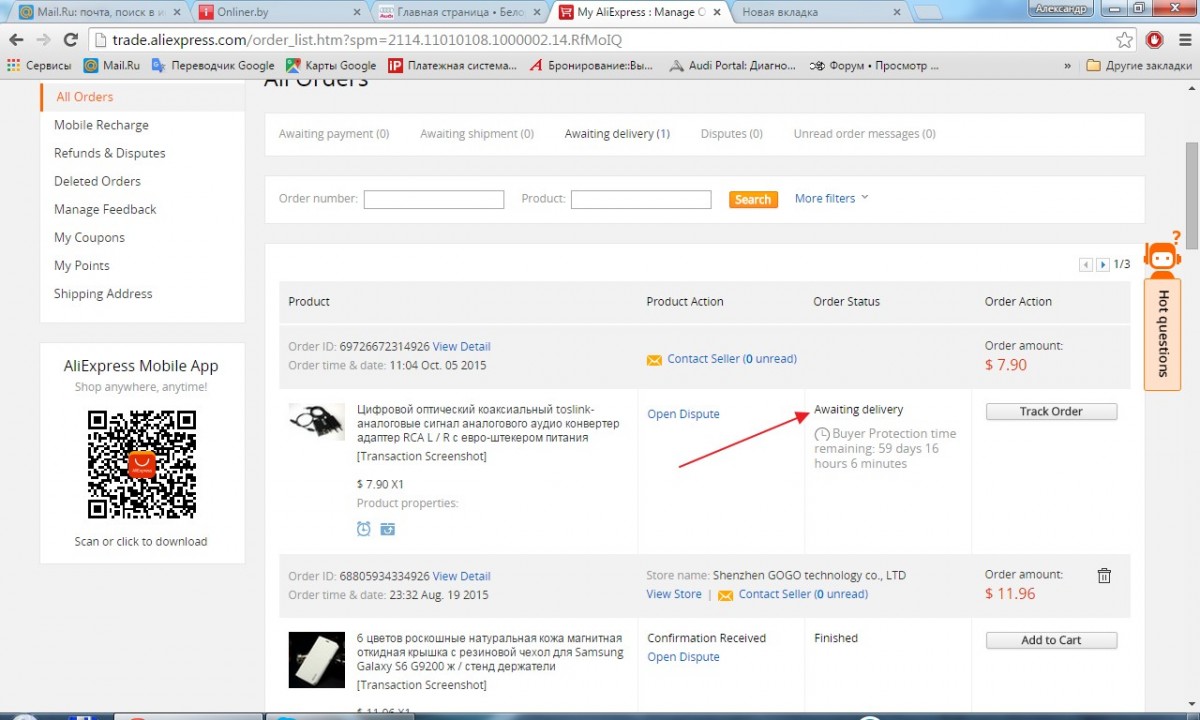Filter by Awaiting shipment (0)
The width and height of the screenshot is (1200, 720).
(477, 134)
